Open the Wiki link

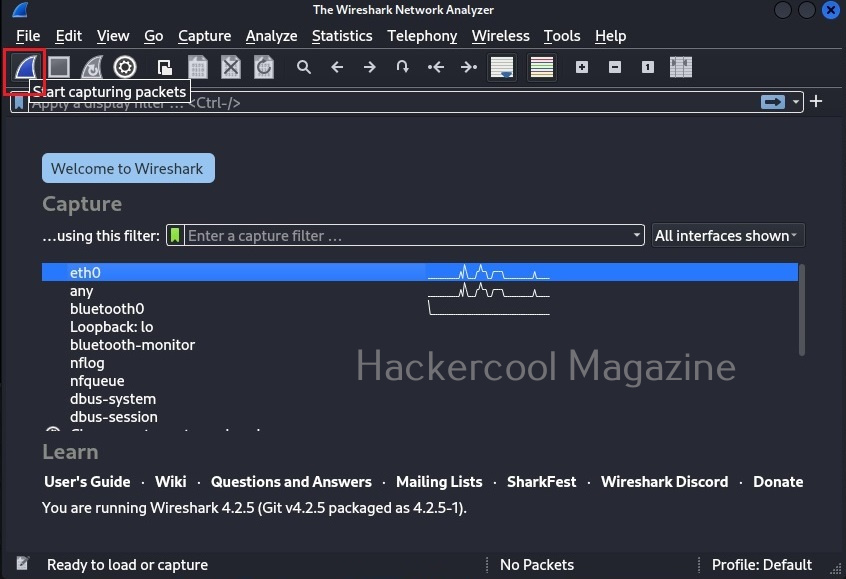170,481
